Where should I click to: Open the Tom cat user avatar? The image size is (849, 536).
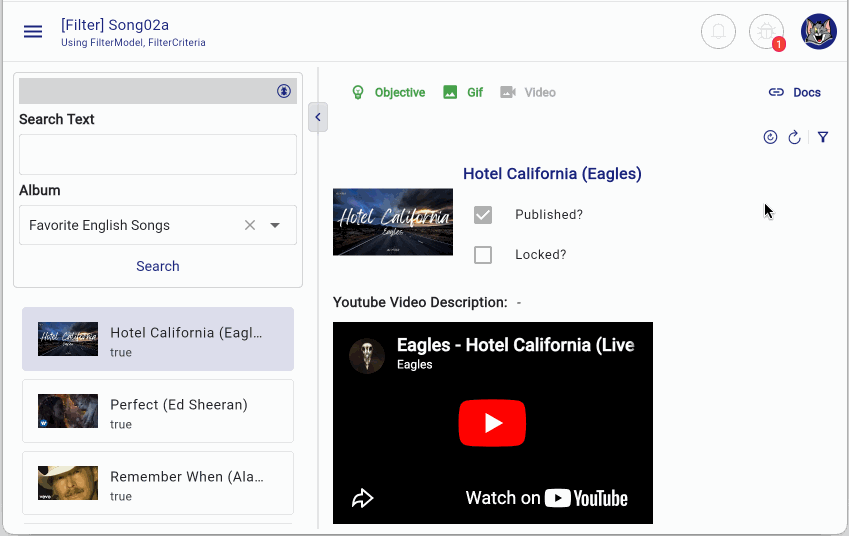tap(819, 32)
